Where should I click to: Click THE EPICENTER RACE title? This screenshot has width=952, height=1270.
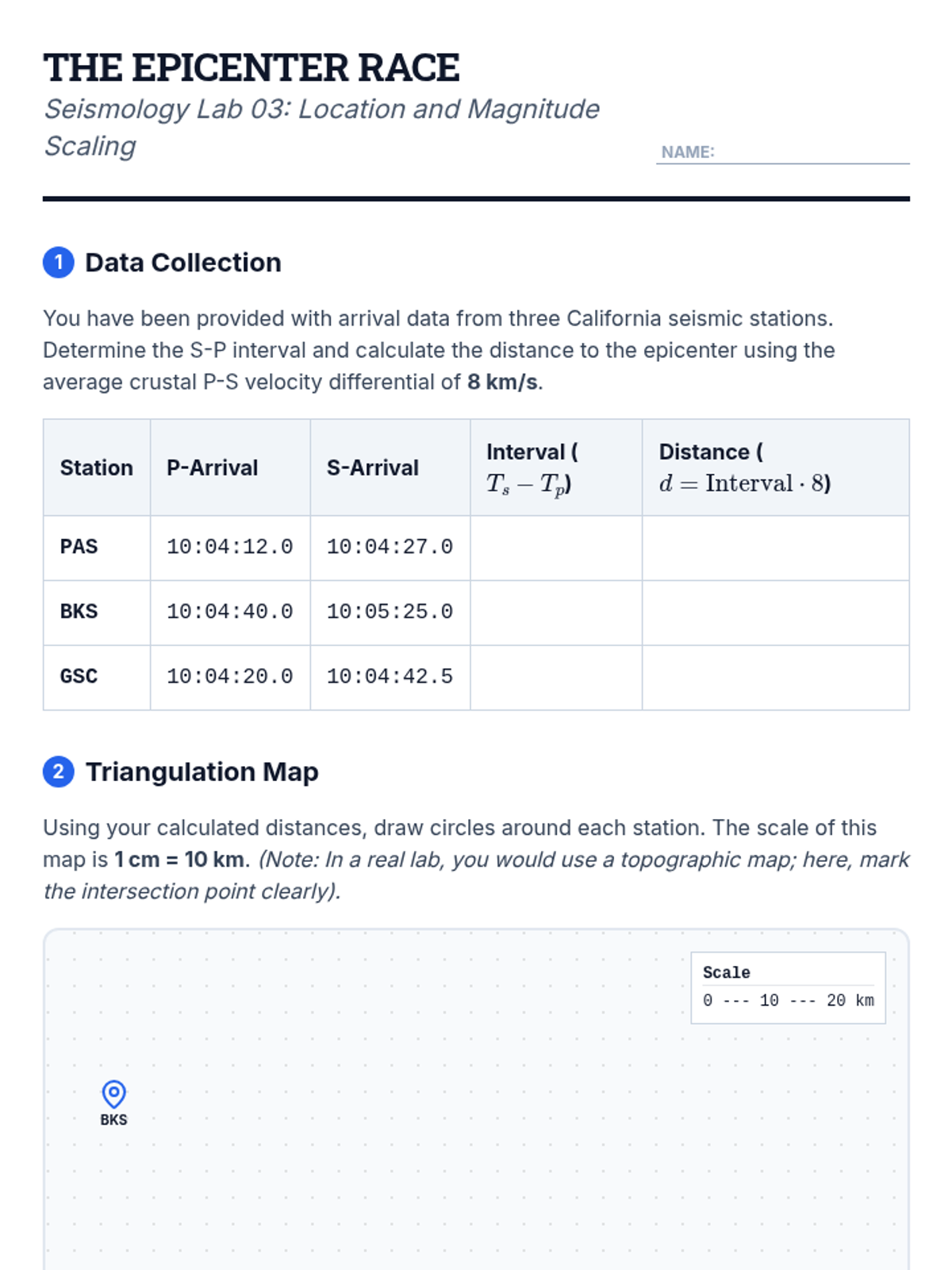pos(251,67)
